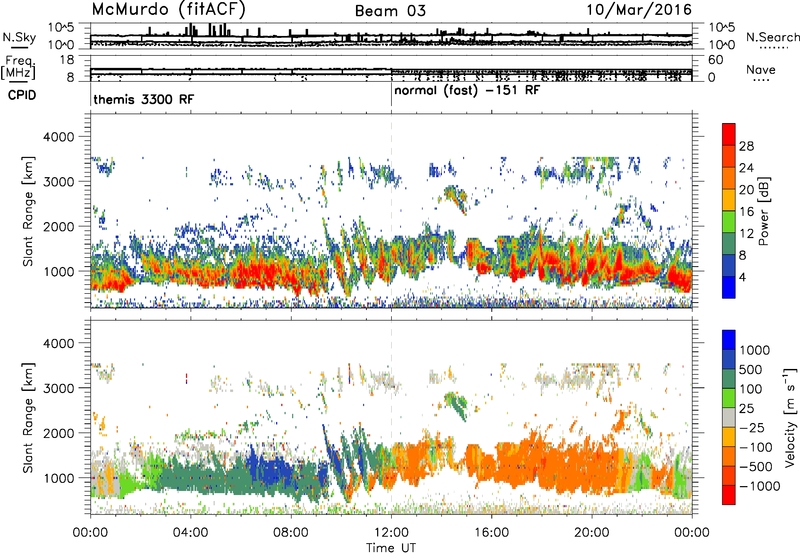Click the red -1000 velocity colorbar segment
The height and width of the screenshot is (554, 800).
coord(729,495)
